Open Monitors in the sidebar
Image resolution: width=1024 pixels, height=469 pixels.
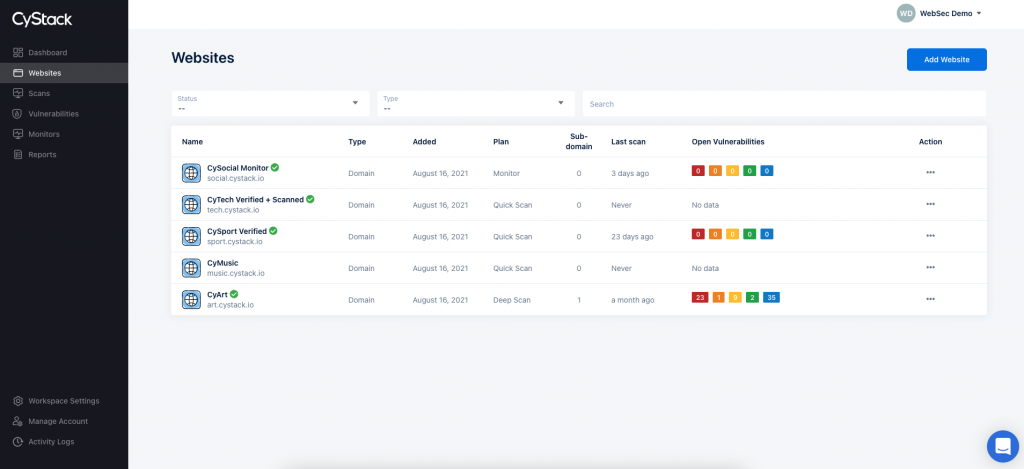pos(44,134)
